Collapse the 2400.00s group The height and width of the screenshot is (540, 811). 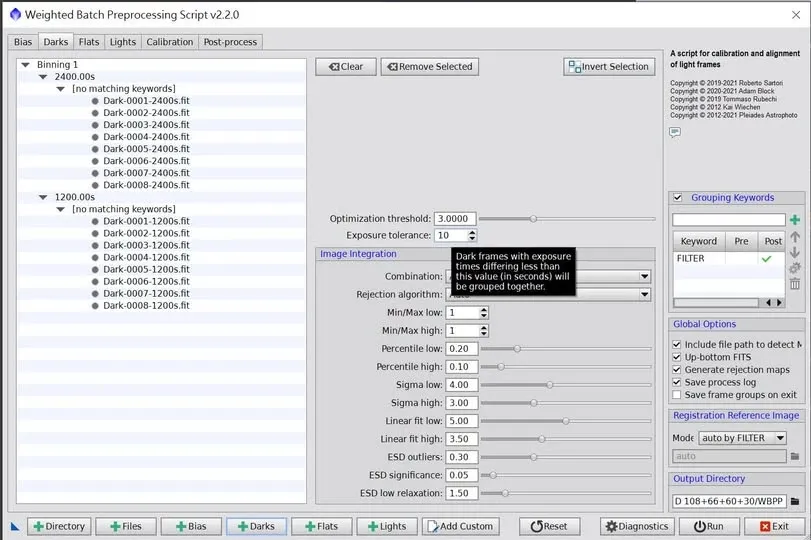click(43, 77)
